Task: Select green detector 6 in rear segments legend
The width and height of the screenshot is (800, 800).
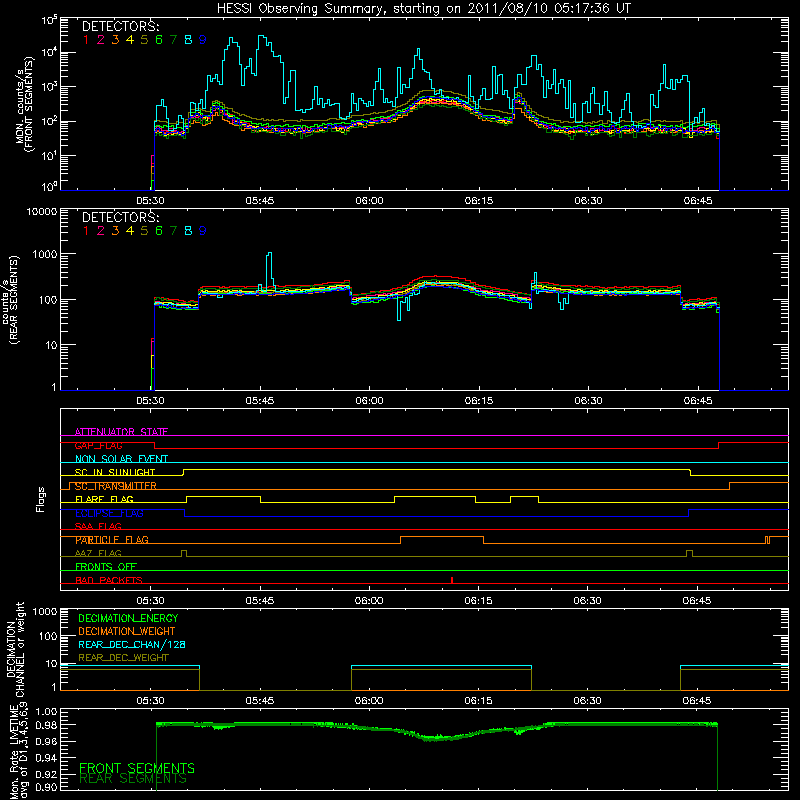Action: [x=159, y=231]
